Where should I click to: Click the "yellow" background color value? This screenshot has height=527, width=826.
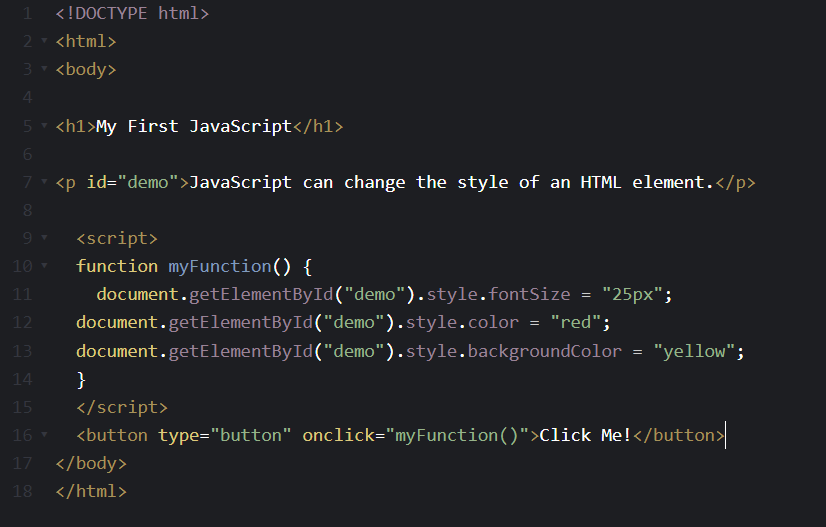point(699,351)
